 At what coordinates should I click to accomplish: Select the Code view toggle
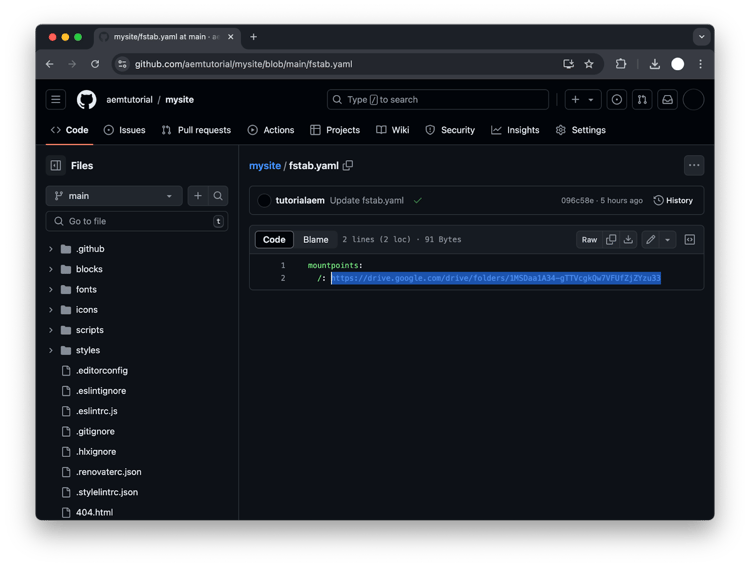coord(274,240)
